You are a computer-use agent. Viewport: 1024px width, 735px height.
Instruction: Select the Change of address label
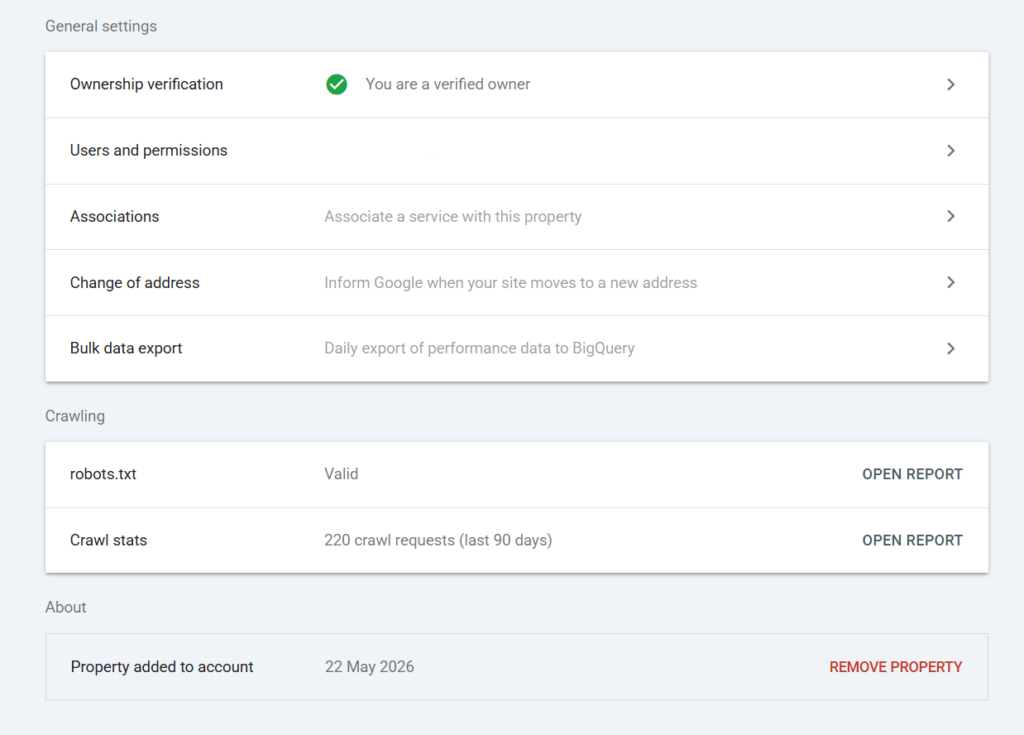(x=135, y=282)
